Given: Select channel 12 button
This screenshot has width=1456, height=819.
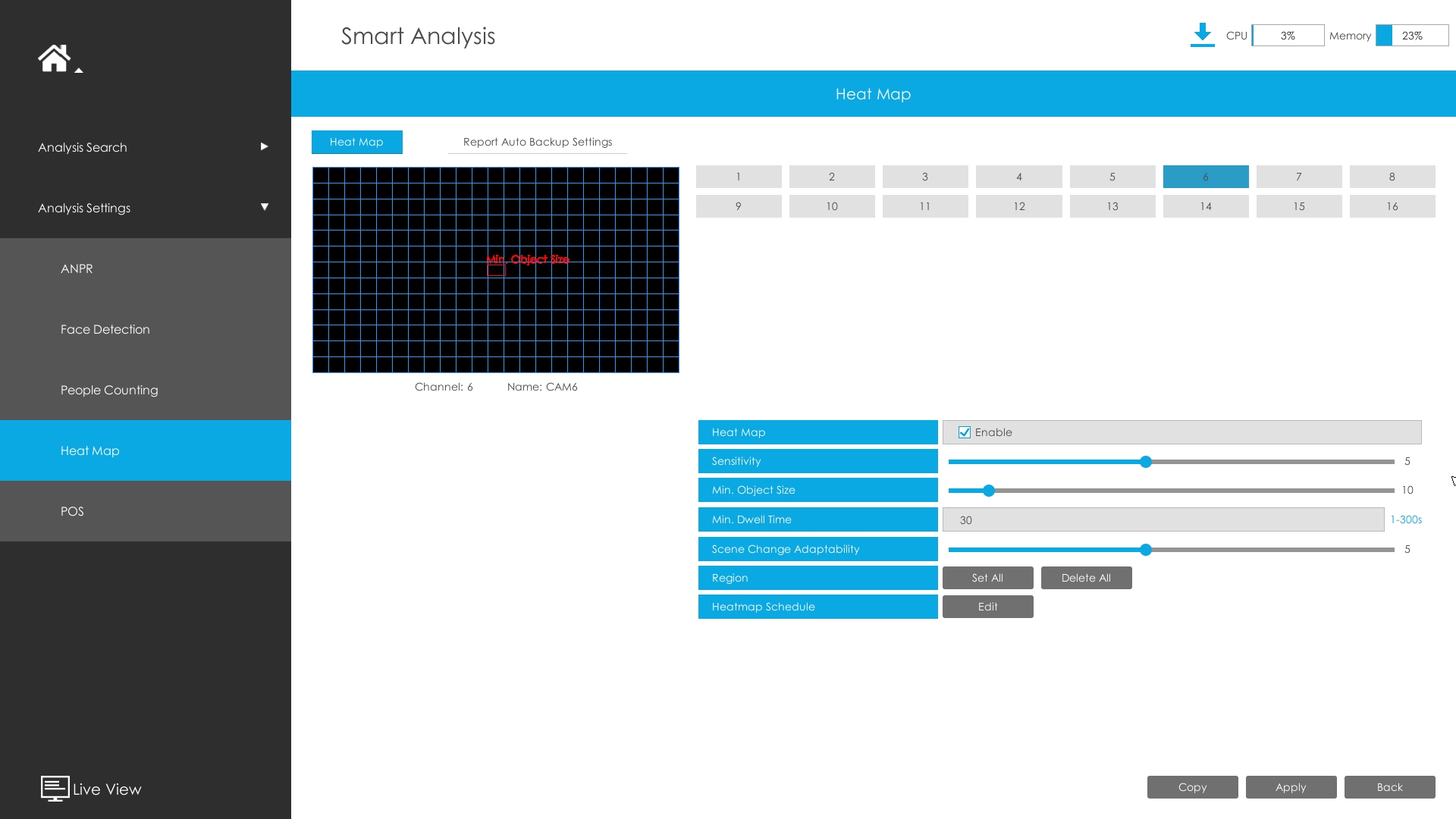Looking at the screenshot, I should pos(1019,206).
